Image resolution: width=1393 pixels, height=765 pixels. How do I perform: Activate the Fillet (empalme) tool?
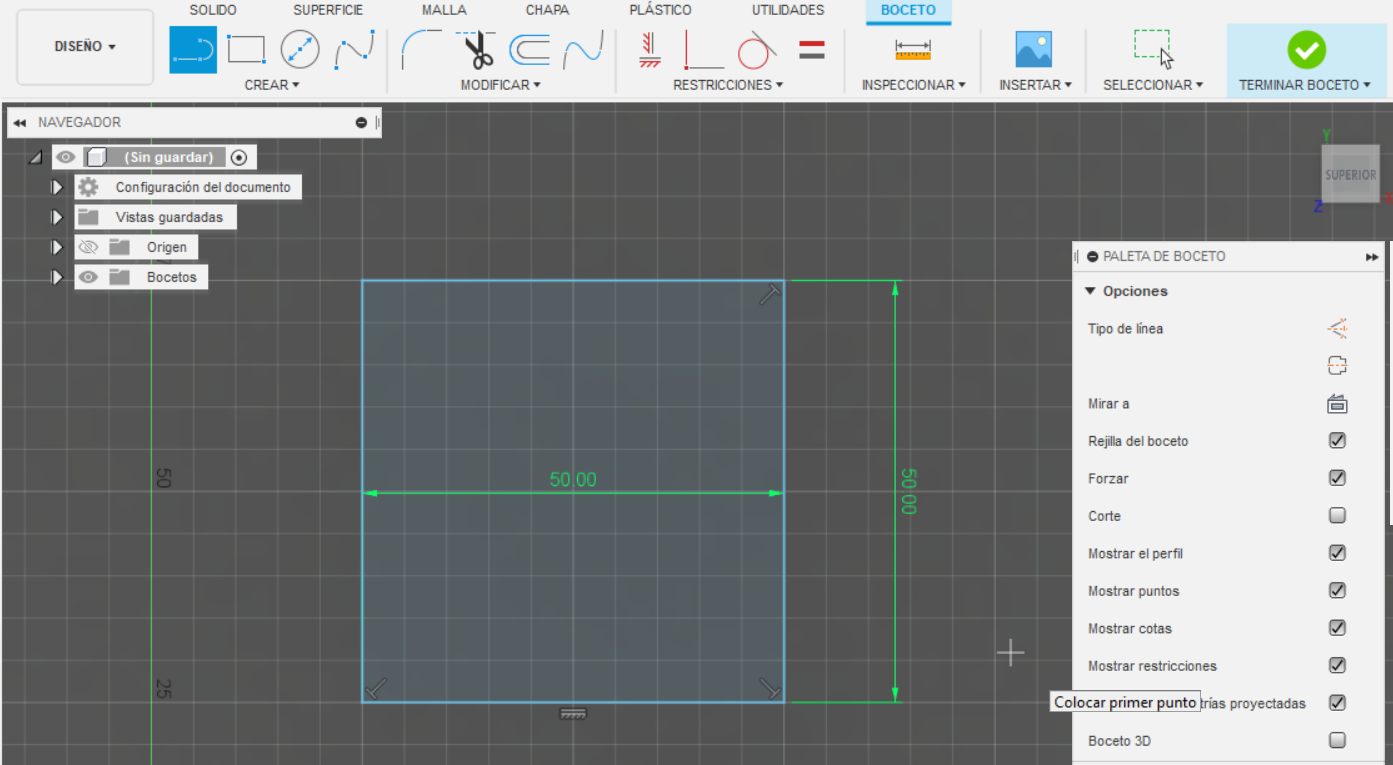pos(421,49)
